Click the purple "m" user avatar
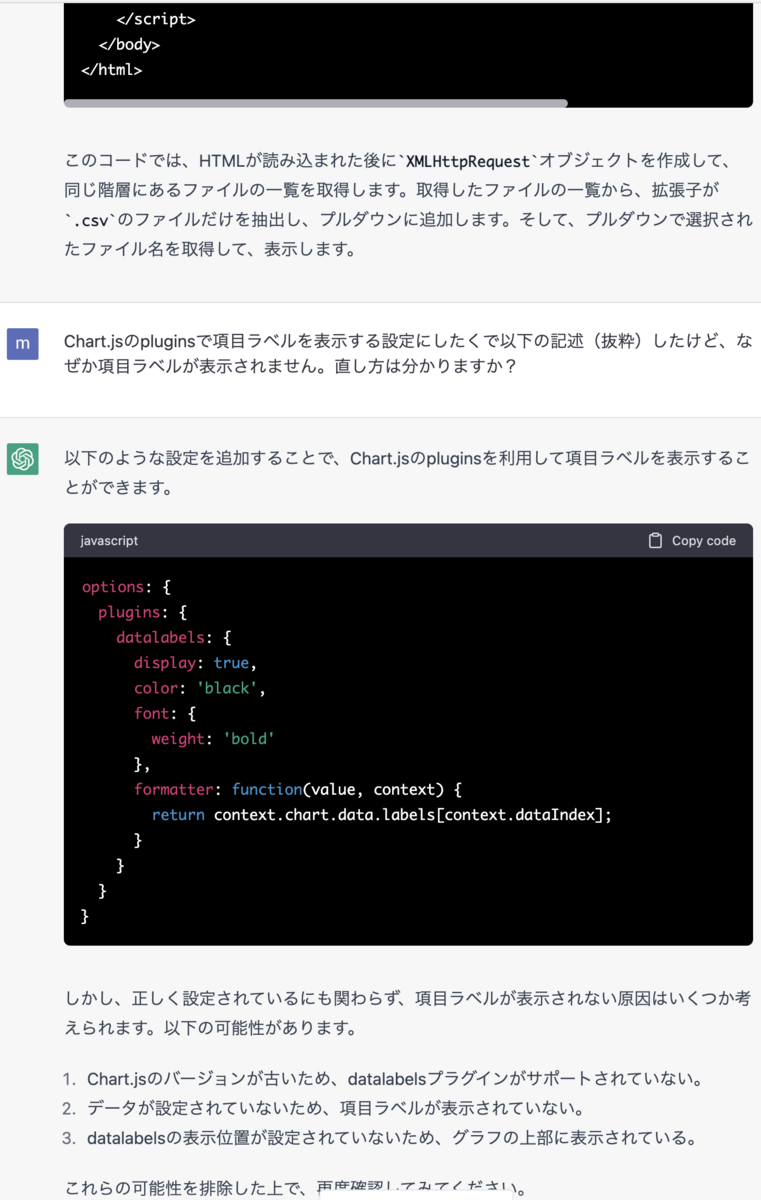This screenshot has width=761, height=1200. [22, 343]
